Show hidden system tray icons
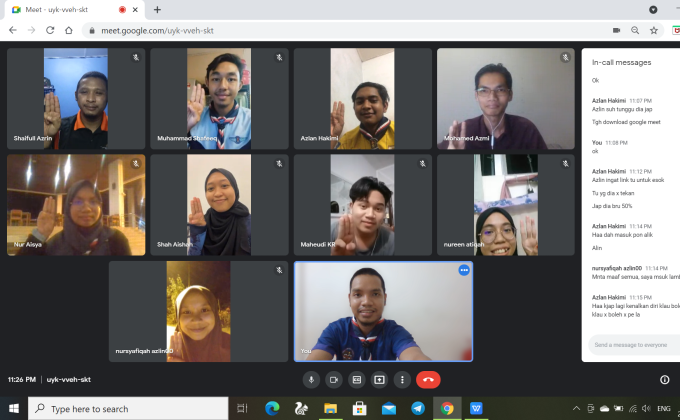Viewport: 680px width, 420px height. click(576, 408)
